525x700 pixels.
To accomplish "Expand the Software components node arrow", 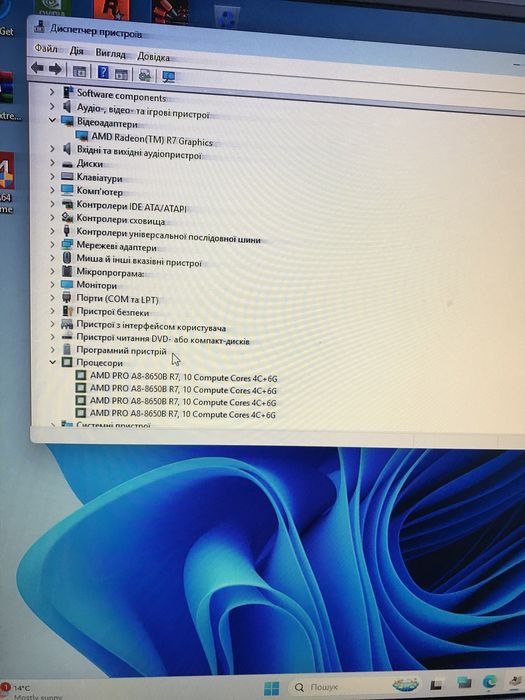I will (x=52, y=92).
